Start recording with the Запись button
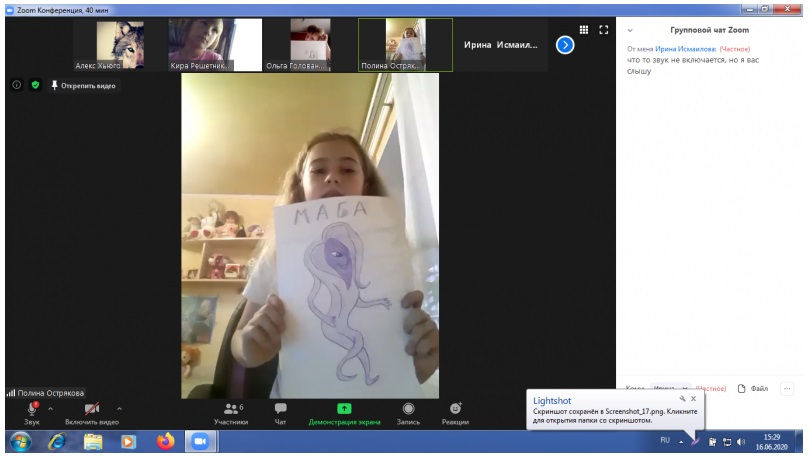 tap(408, 414)
